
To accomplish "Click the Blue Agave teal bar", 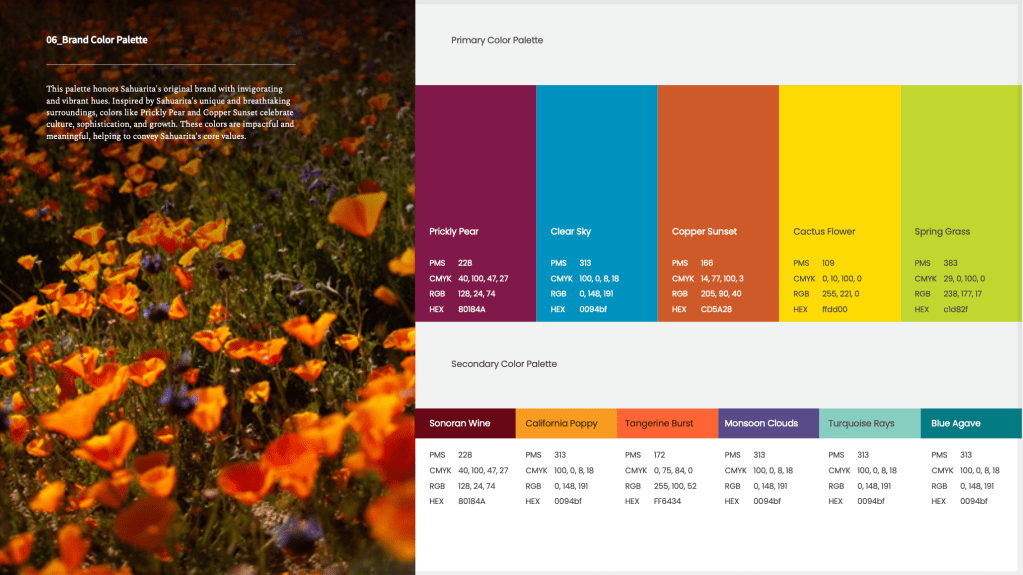I will click(x=969, y=423).
